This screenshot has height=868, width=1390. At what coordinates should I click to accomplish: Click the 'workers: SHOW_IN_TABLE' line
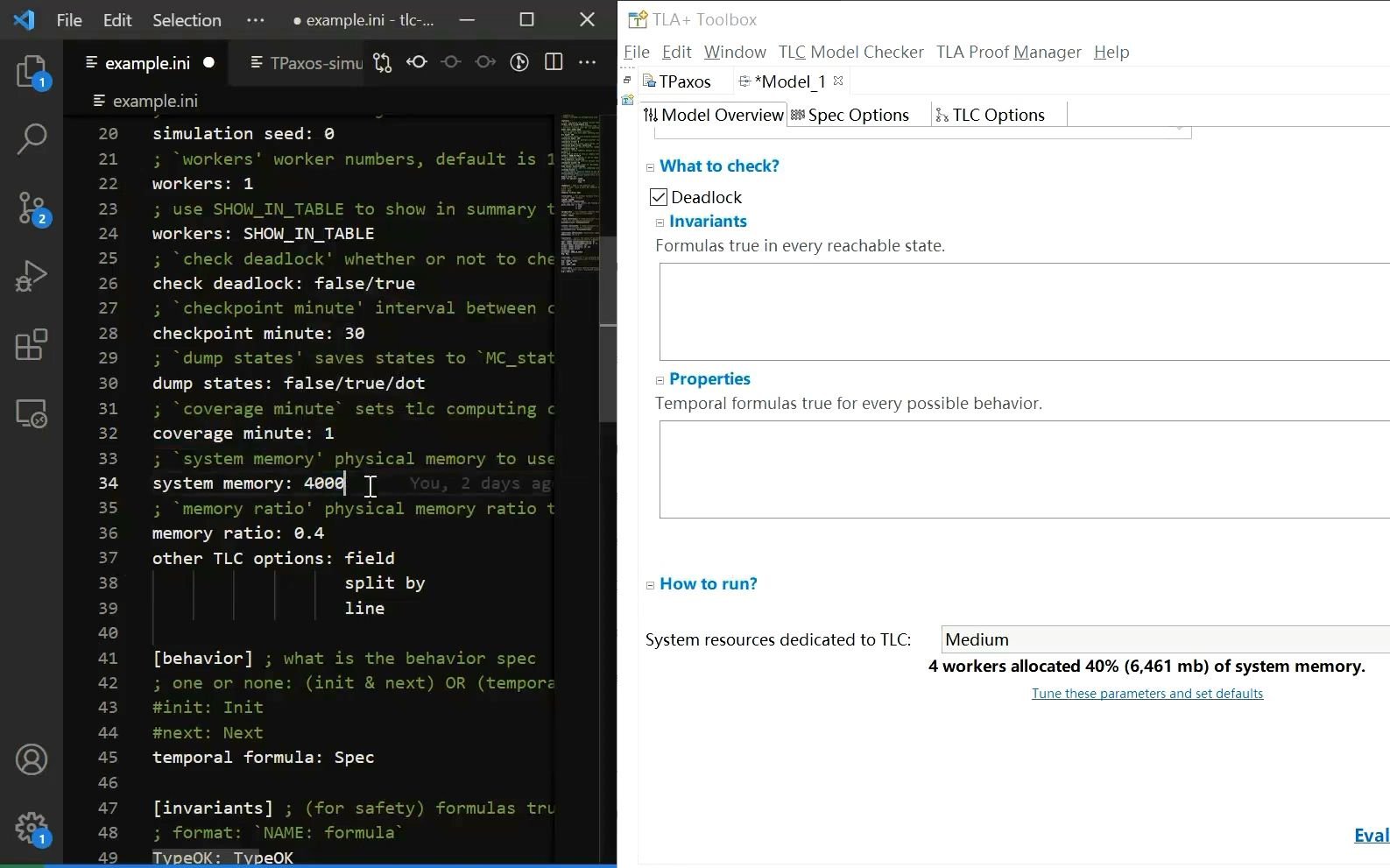[263, 233]
